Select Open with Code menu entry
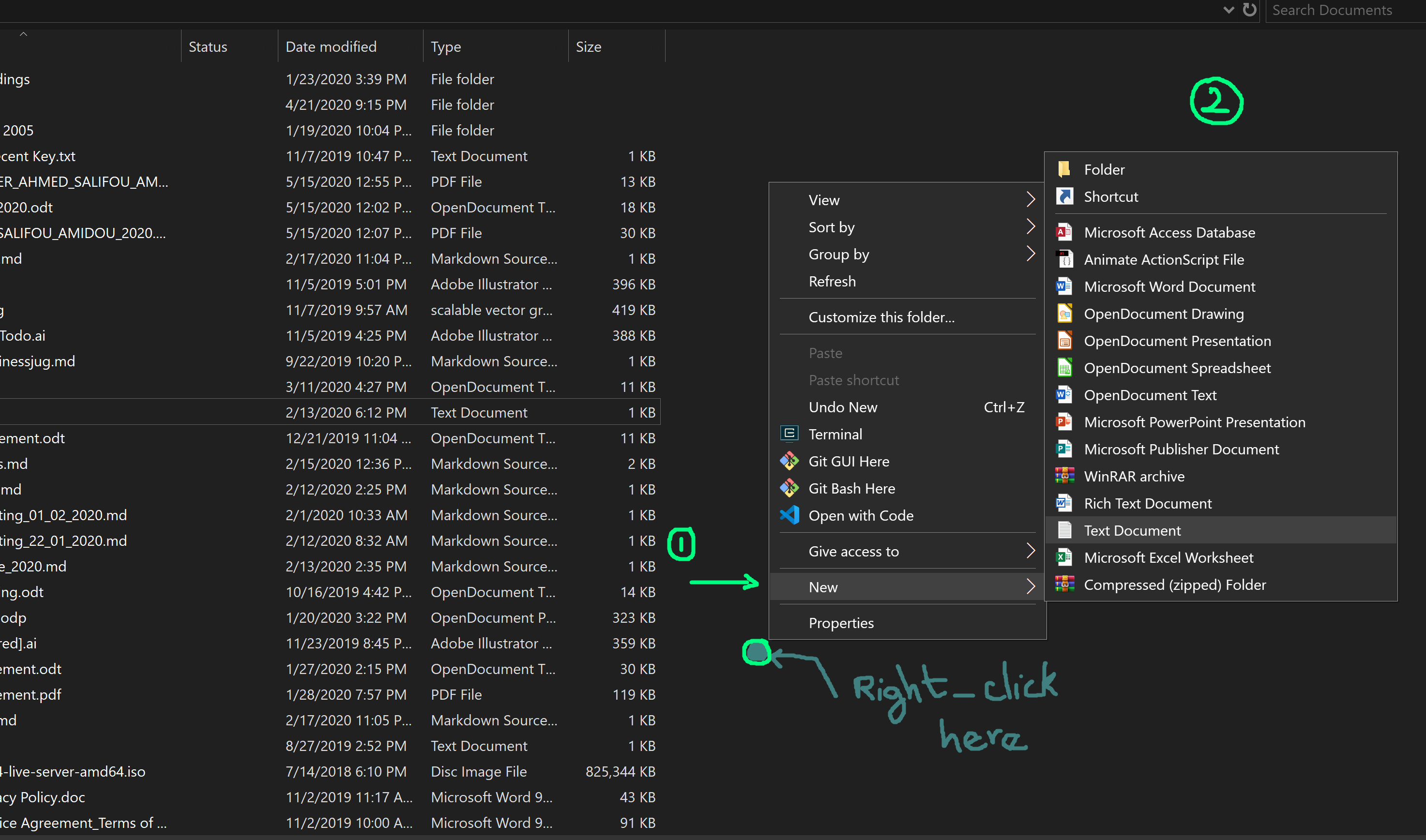 tap(908, 516)
